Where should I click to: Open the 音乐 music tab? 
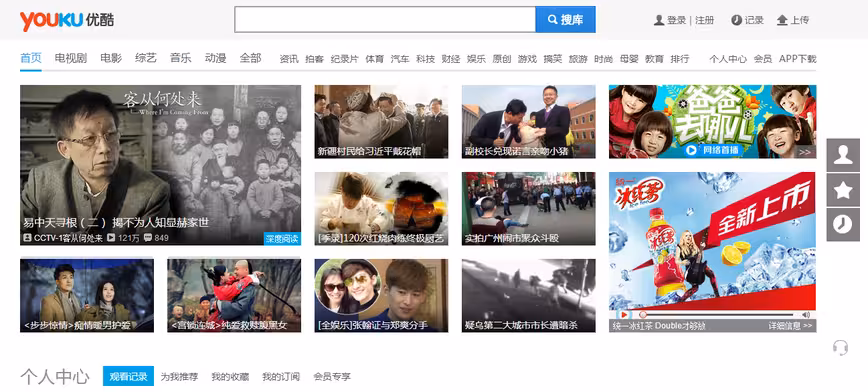(x=180, y=58)
